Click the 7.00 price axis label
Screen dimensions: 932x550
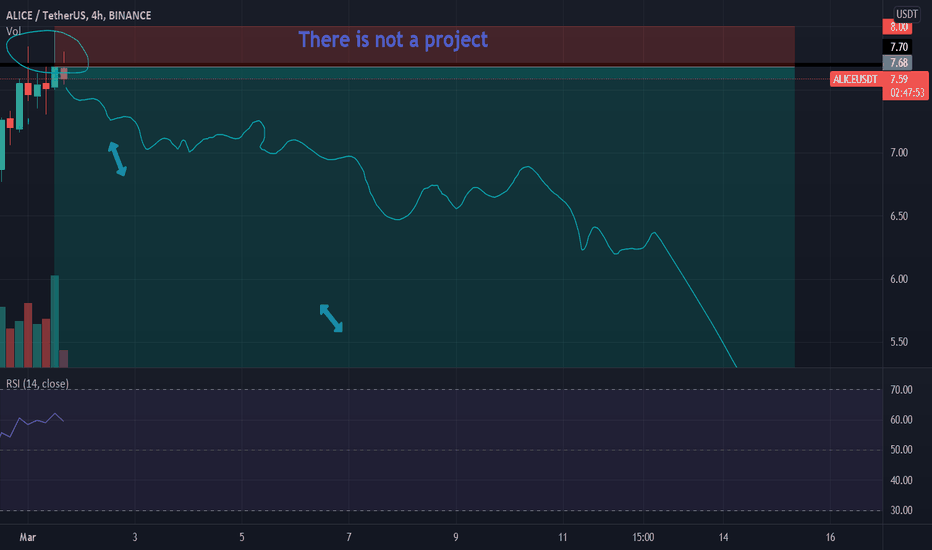click(x=899, y=153)
